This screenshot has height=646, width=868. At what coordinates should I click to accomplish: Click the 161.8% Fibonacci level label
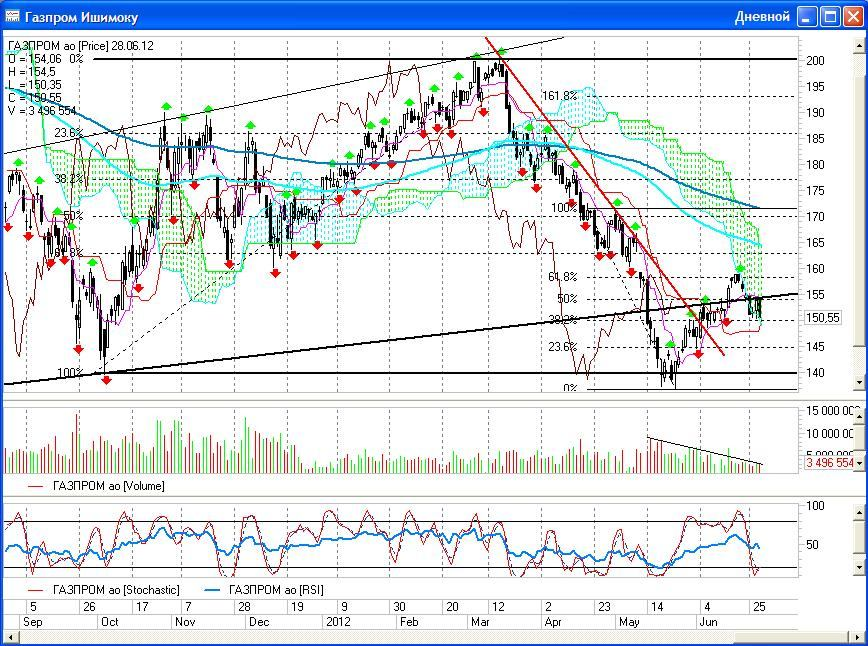tap(559, 96)
